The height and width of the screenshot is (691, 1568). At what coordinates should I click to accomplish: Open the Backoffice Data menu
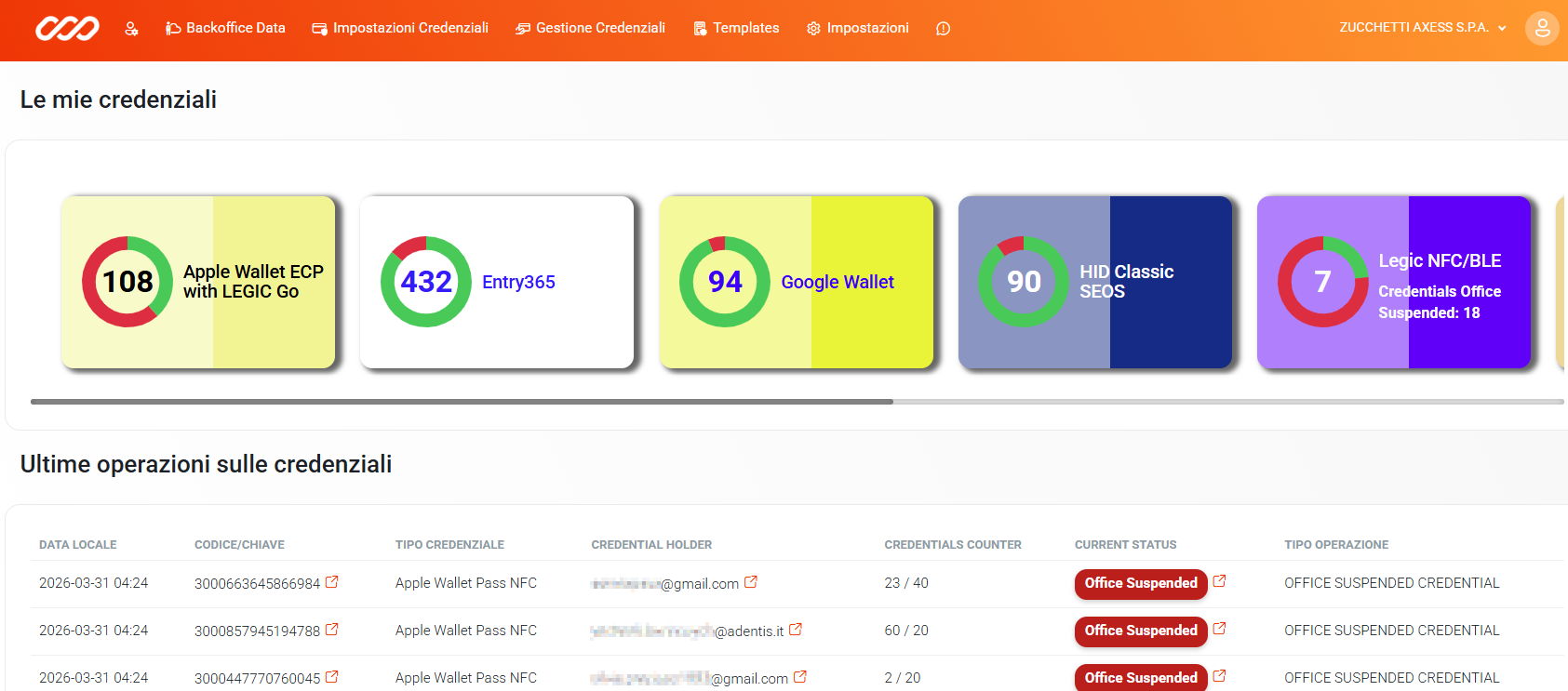(x=225, y=28)
